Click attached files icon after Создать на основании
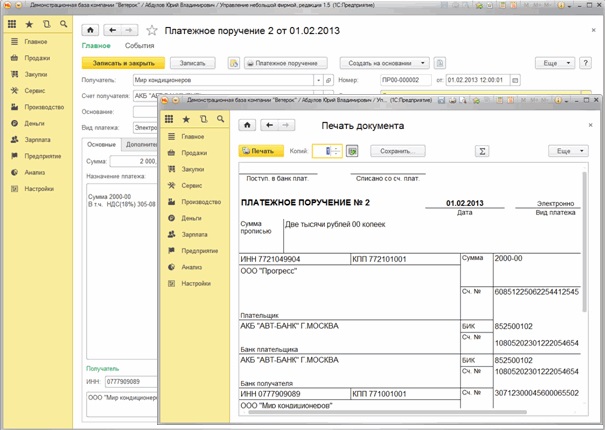The width and height of the screenshot is (605, 430). (x=440, y=63)
